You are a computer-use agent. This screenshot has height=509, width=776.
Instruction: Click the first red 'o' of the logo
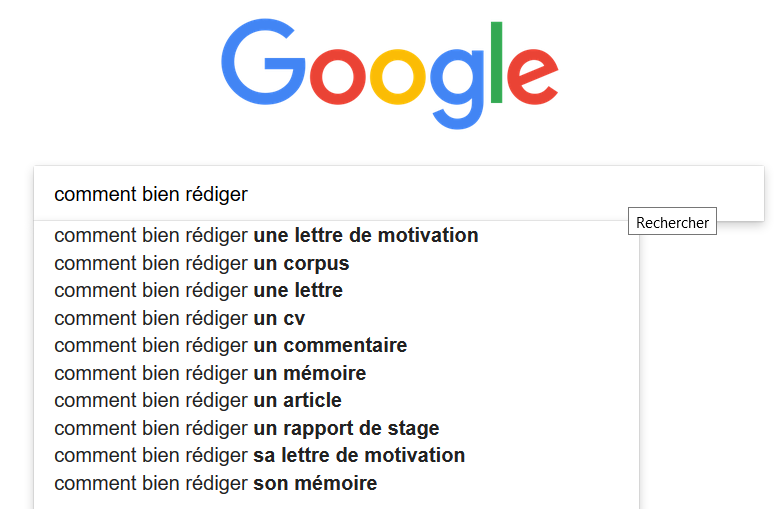pyautogui.click(x=338, y=77)
